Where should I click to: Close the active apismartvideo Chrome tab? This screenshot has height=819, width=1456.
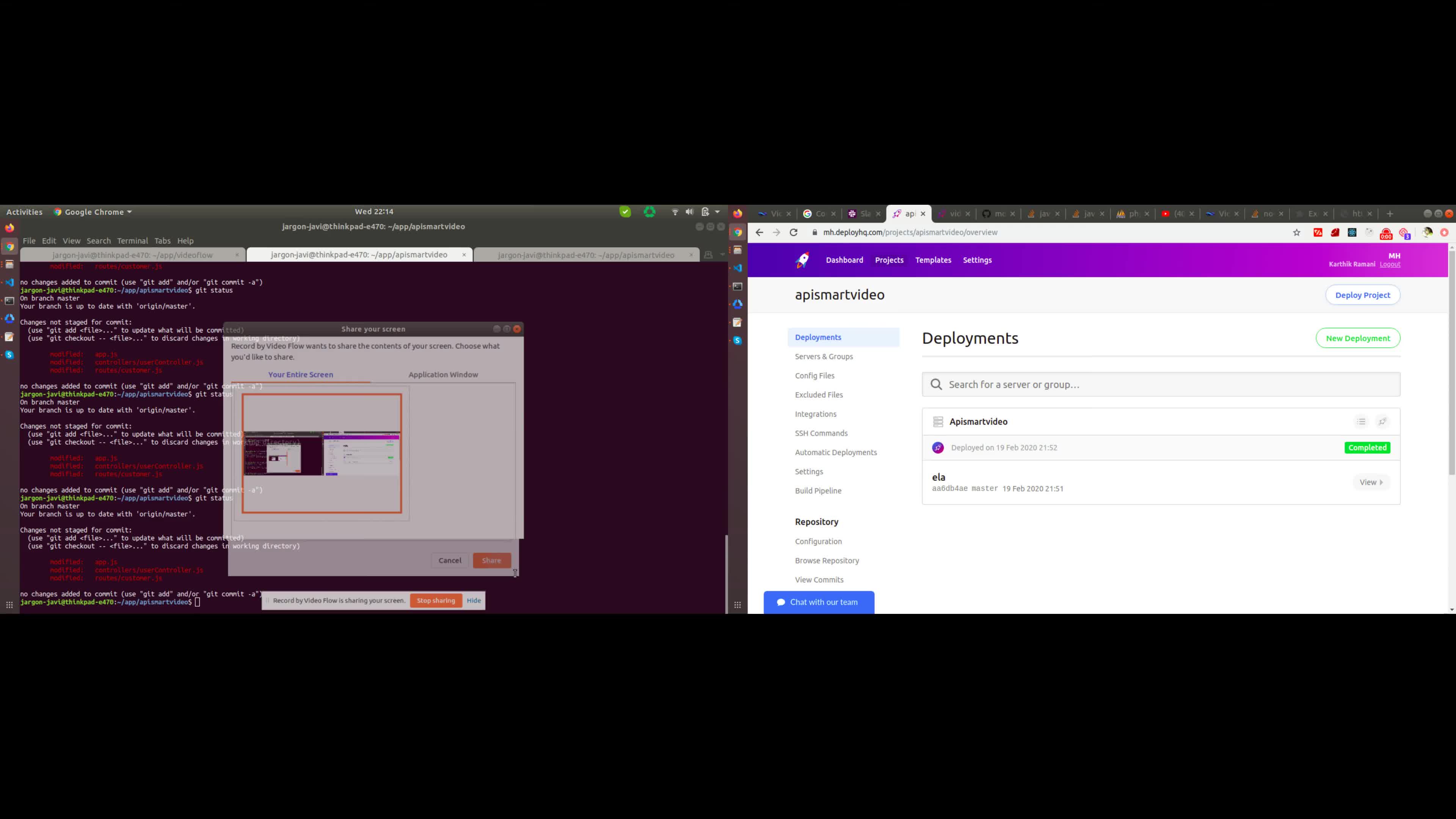click(923, 213)
